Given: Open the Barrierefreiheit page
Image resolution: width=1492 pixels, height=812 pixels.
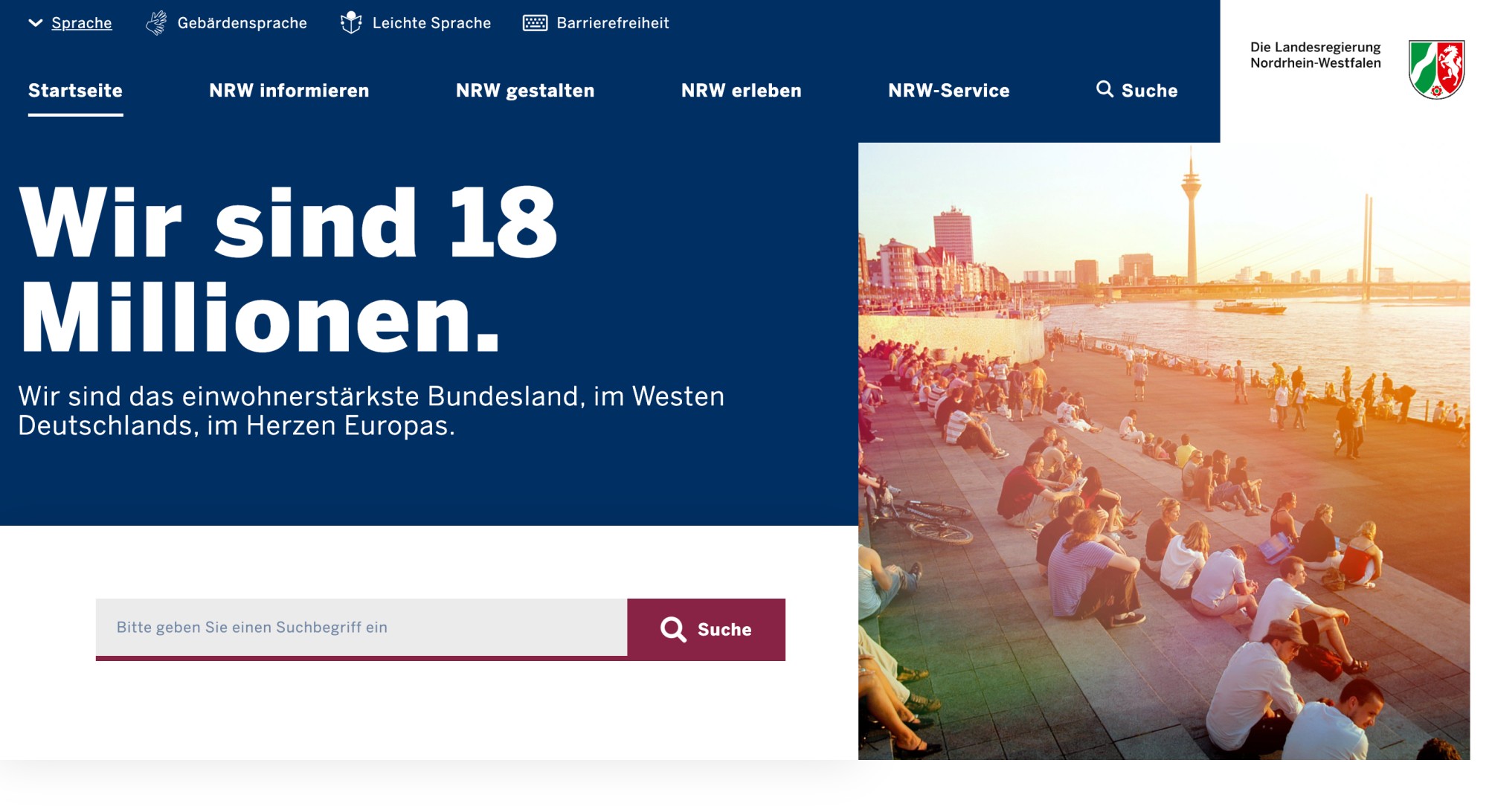Looking at the screenshot, I should 613,23.
